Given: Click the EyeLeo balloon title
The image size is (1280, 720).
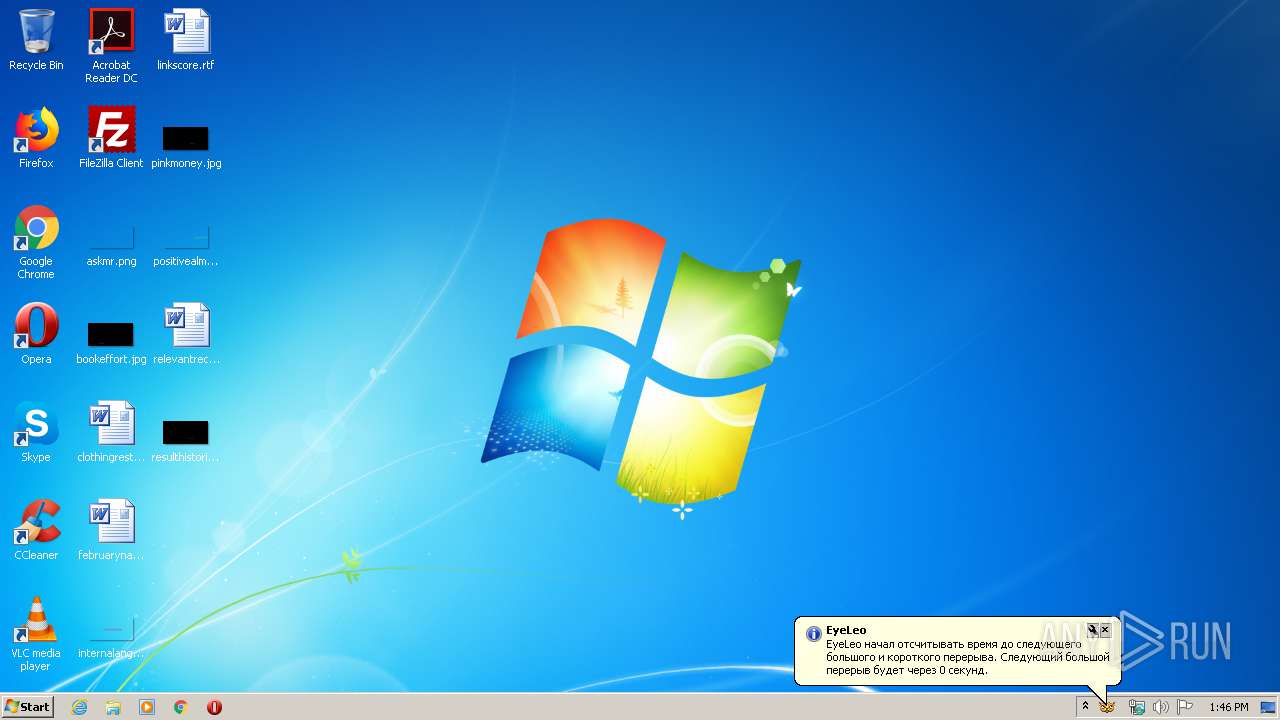Looking at the screenshot, I should tap(846, 631).
